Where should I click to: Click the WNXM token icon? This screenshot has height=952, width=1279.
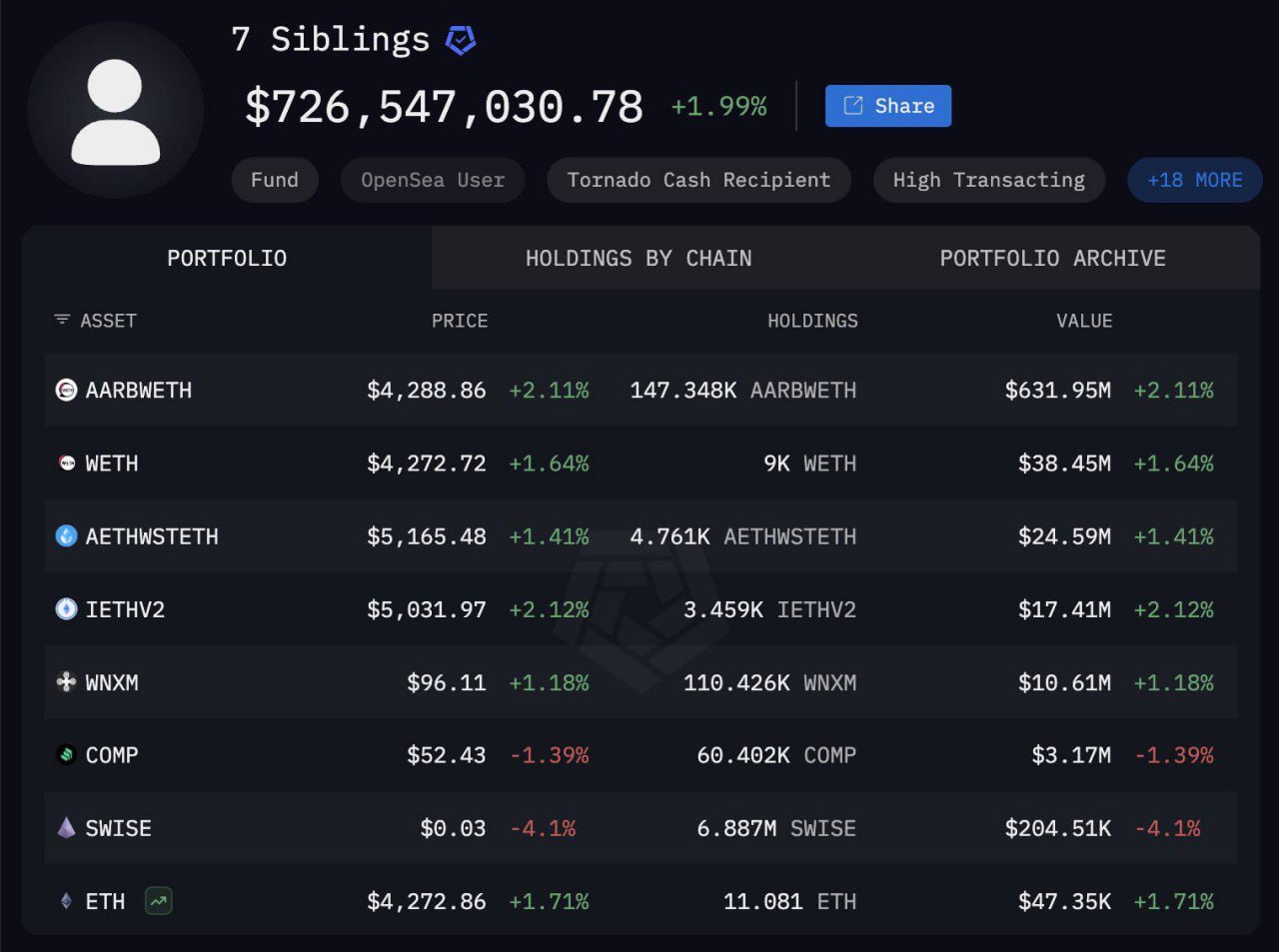pos(66,682)
